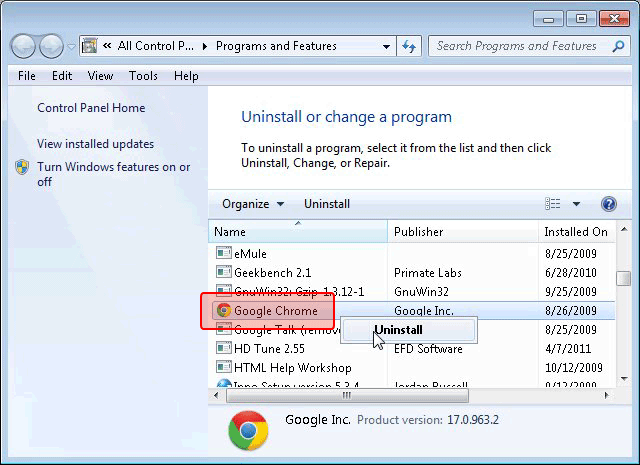The width and height of the screenshot is (640, 465).
Task: Open the Tools menu
Action: point(143,76)
